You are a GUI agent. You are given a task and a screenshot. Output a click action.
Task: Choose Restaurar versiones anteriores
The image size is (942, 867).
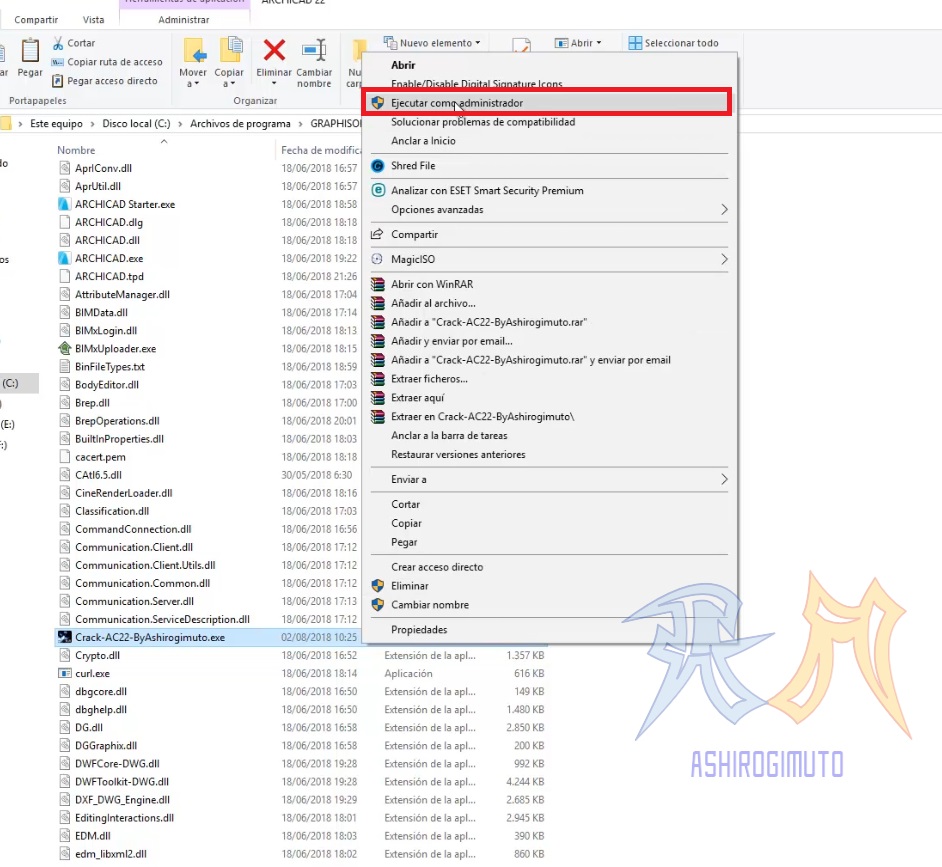click(458, 455)
